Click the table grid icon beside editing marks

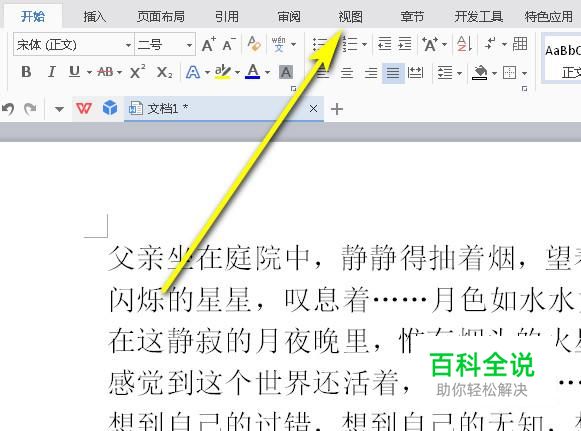520,44
